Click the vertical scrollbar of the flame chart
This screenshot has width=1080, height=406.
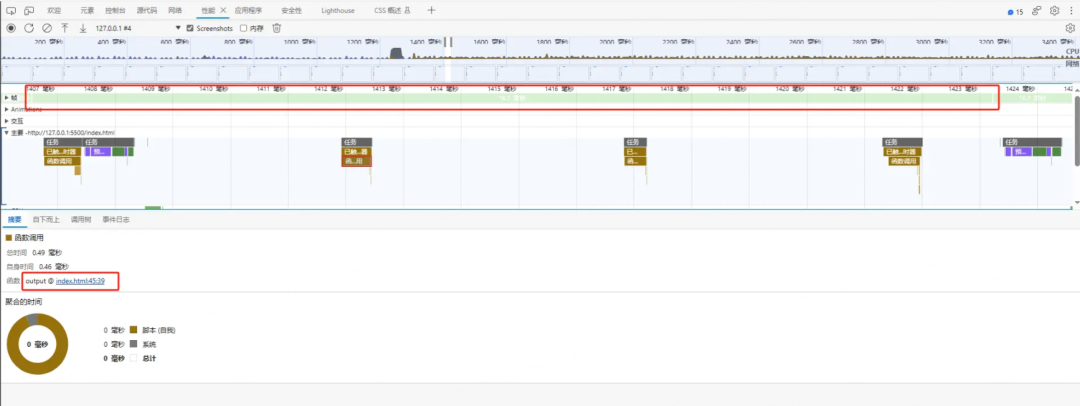1076,130
